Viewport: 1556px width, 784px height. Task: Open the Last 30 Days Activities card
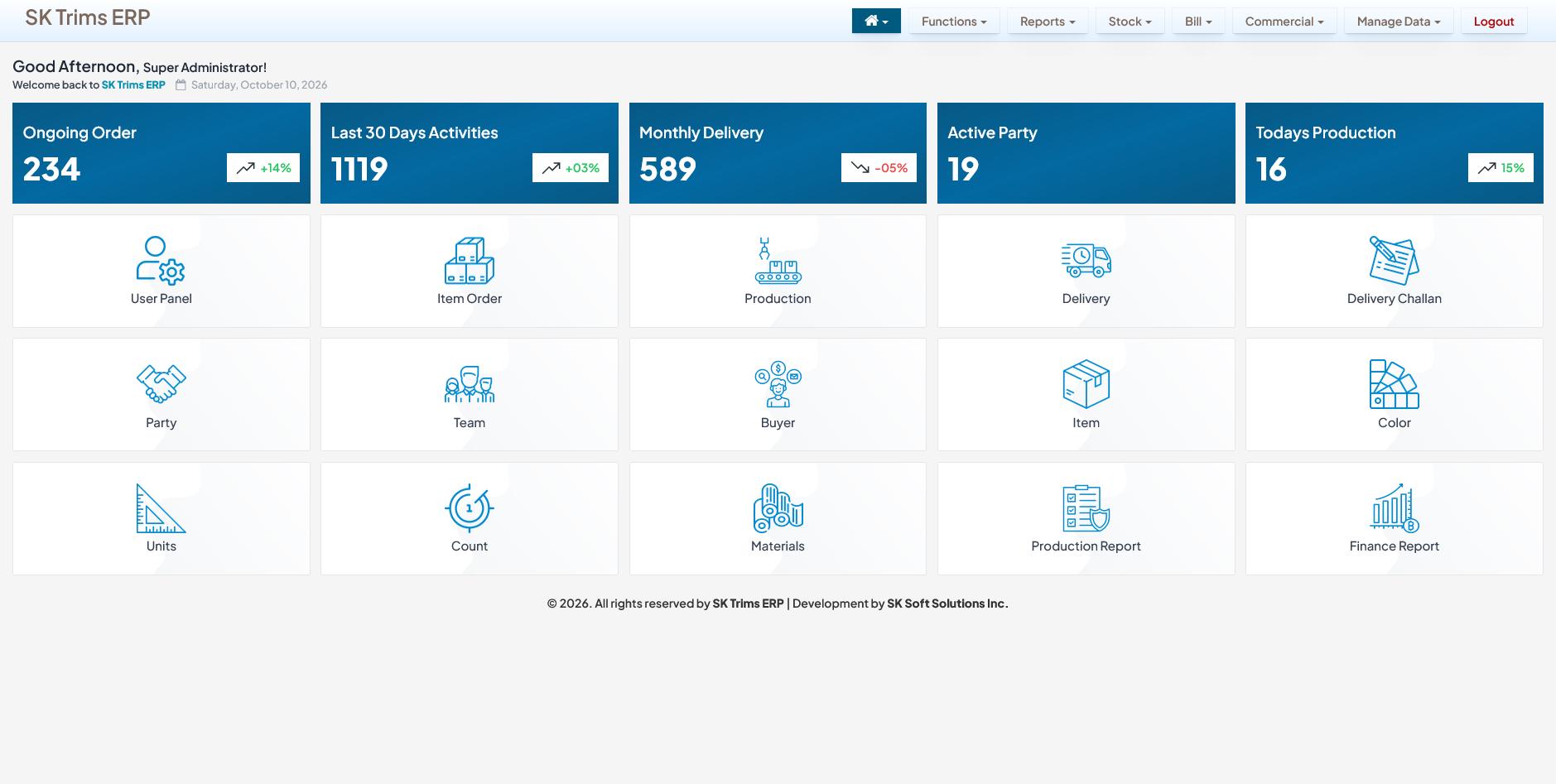click(470, 153)
